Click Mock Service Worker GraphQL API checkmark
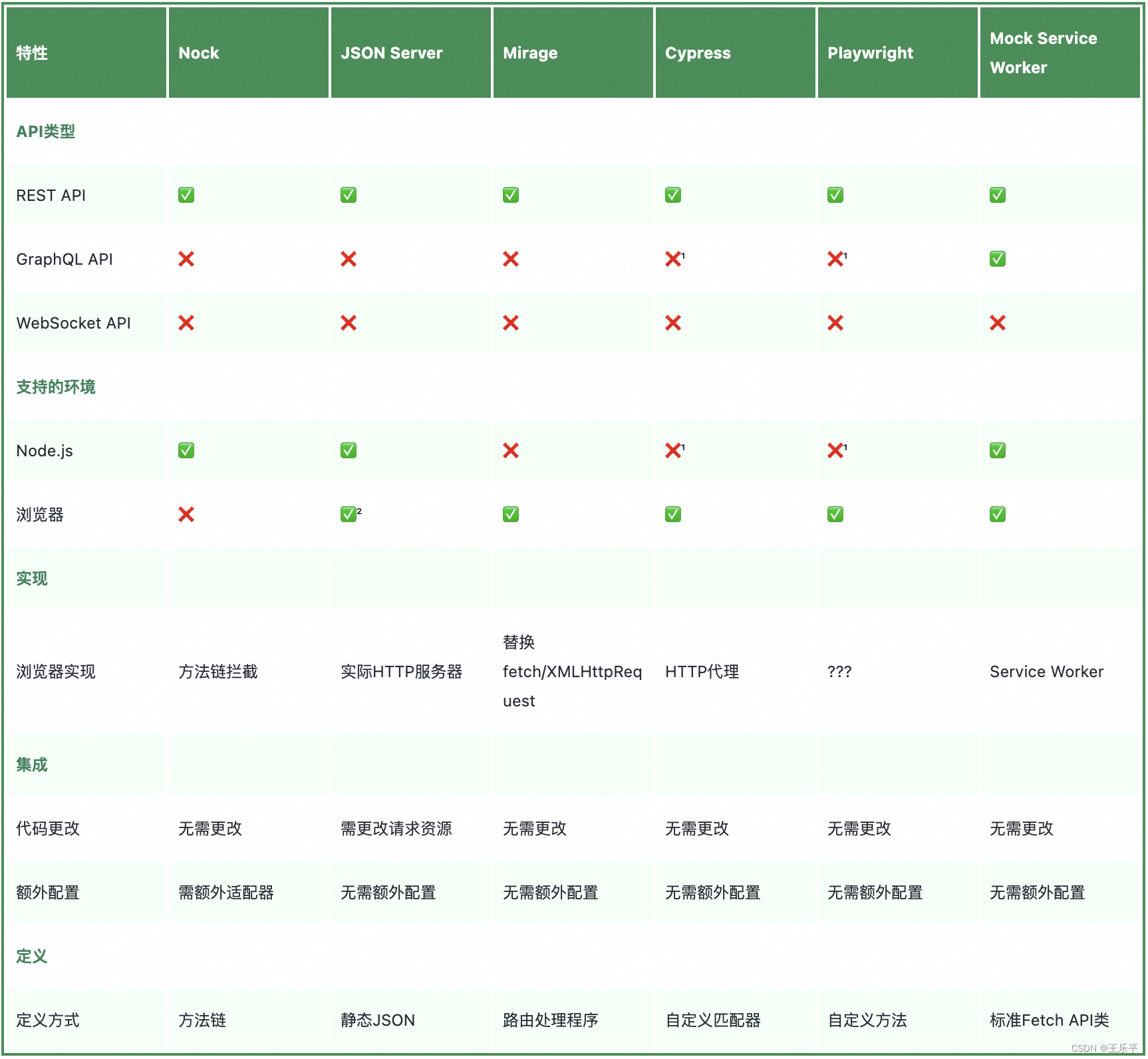This screenshot has height=1059, width=1148. click(998, 259)
